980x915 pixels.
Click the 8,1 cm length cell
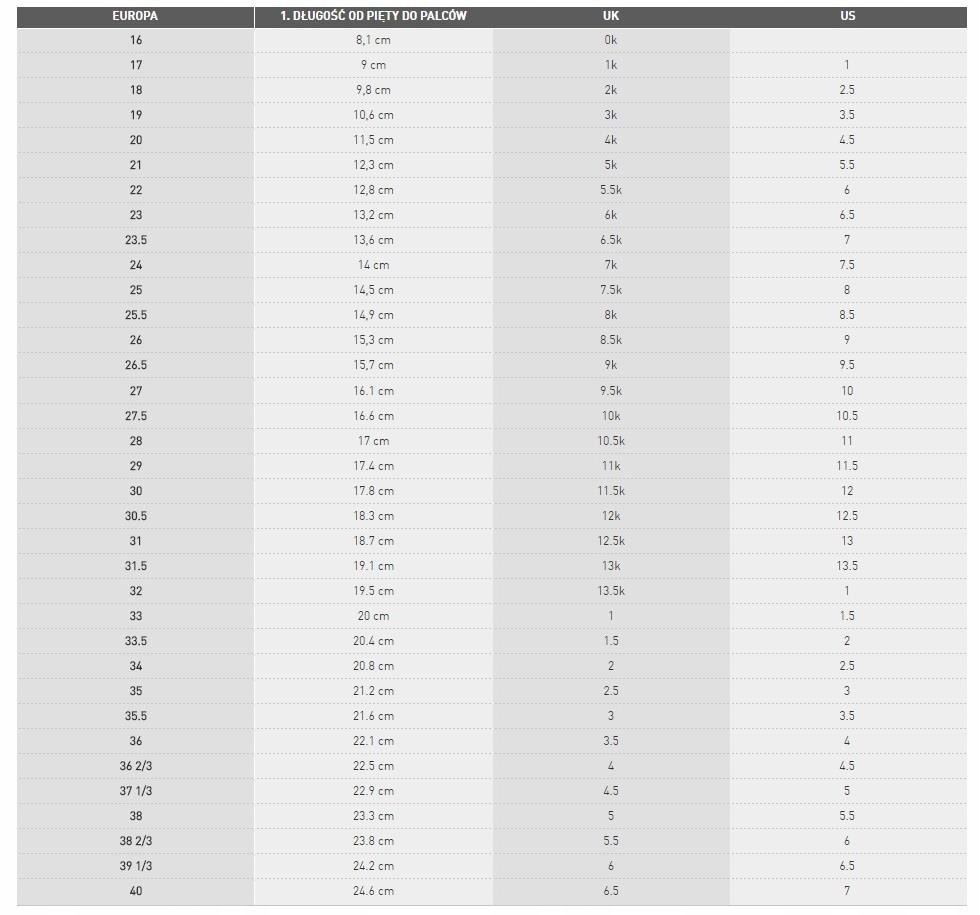click(x=373, y=40)
